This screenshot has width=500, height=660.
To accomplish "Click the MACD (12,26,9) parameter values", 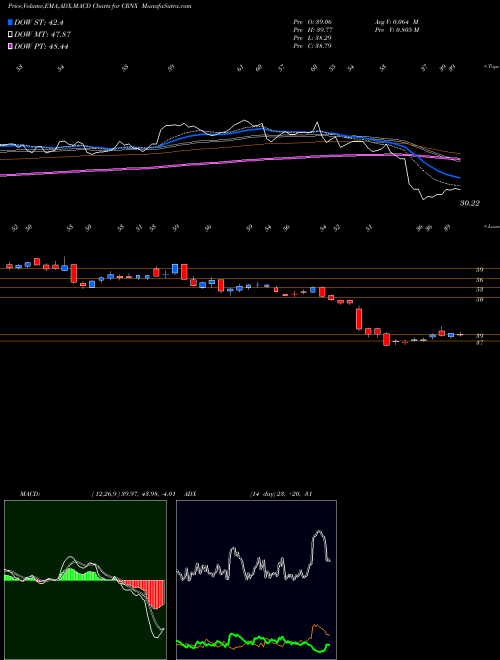I will 133,494.
